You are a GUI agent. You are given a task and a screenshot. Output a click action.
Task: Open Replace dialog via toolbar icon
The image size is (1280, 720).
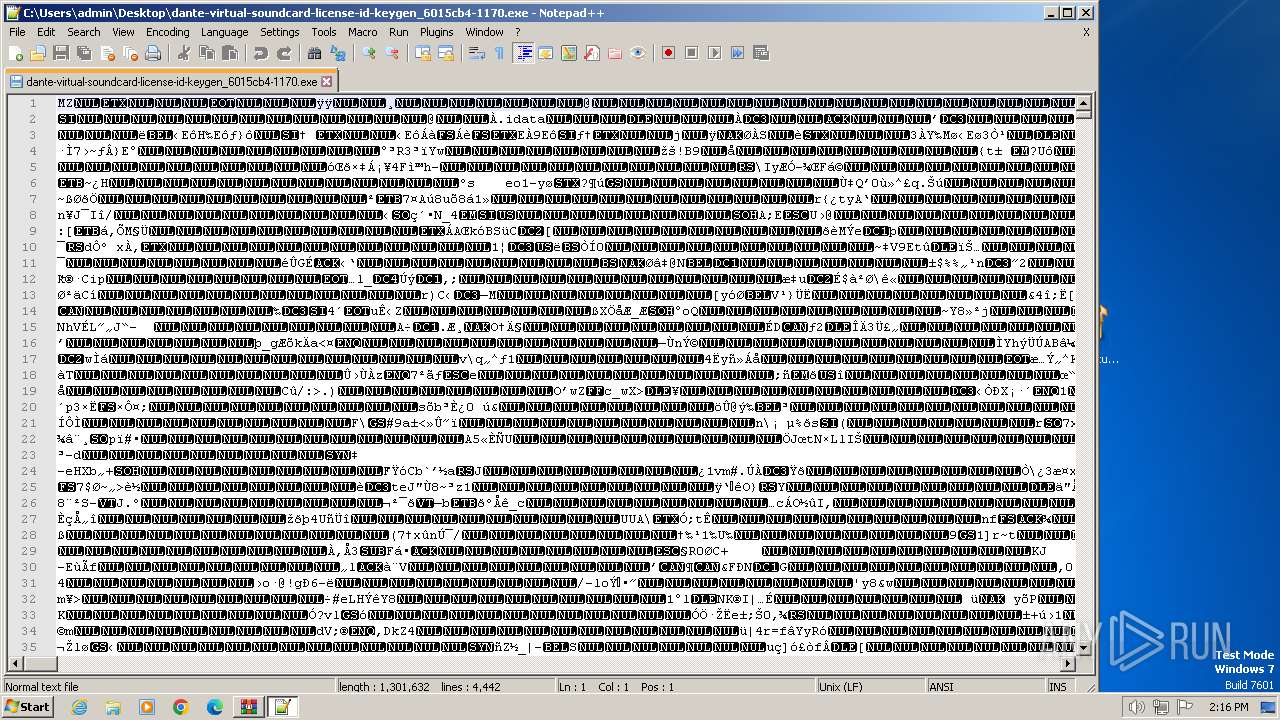tap(337, 53)
